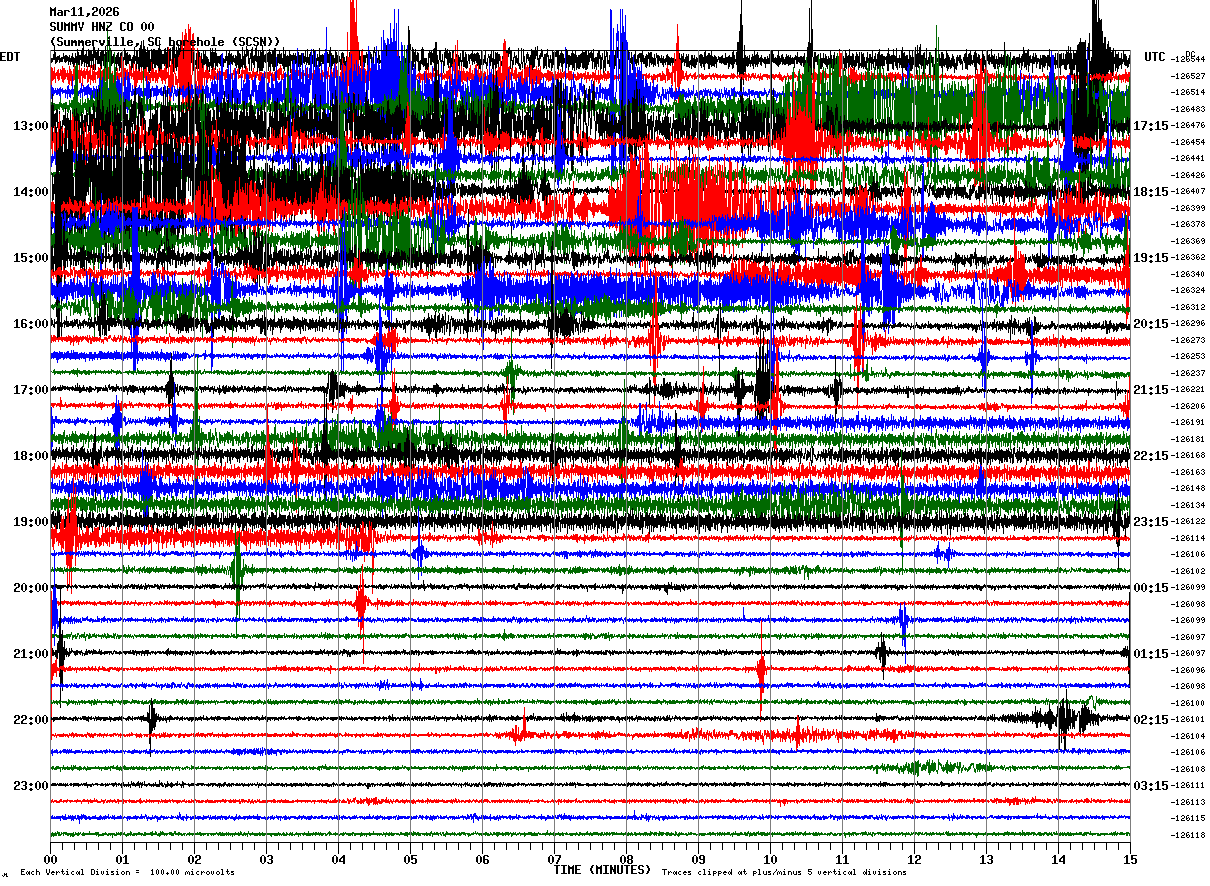Click the DC offset value -126181
The image size is (1210, 886).
[x=1188, y=439]
